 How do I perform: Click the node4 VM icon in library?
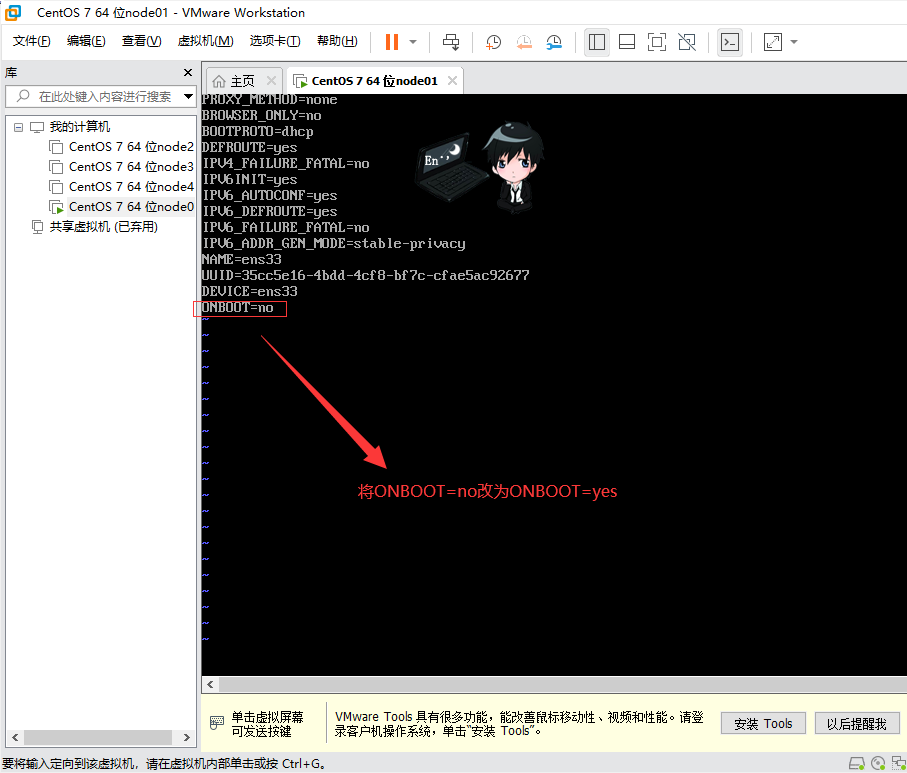click(56, 187)
